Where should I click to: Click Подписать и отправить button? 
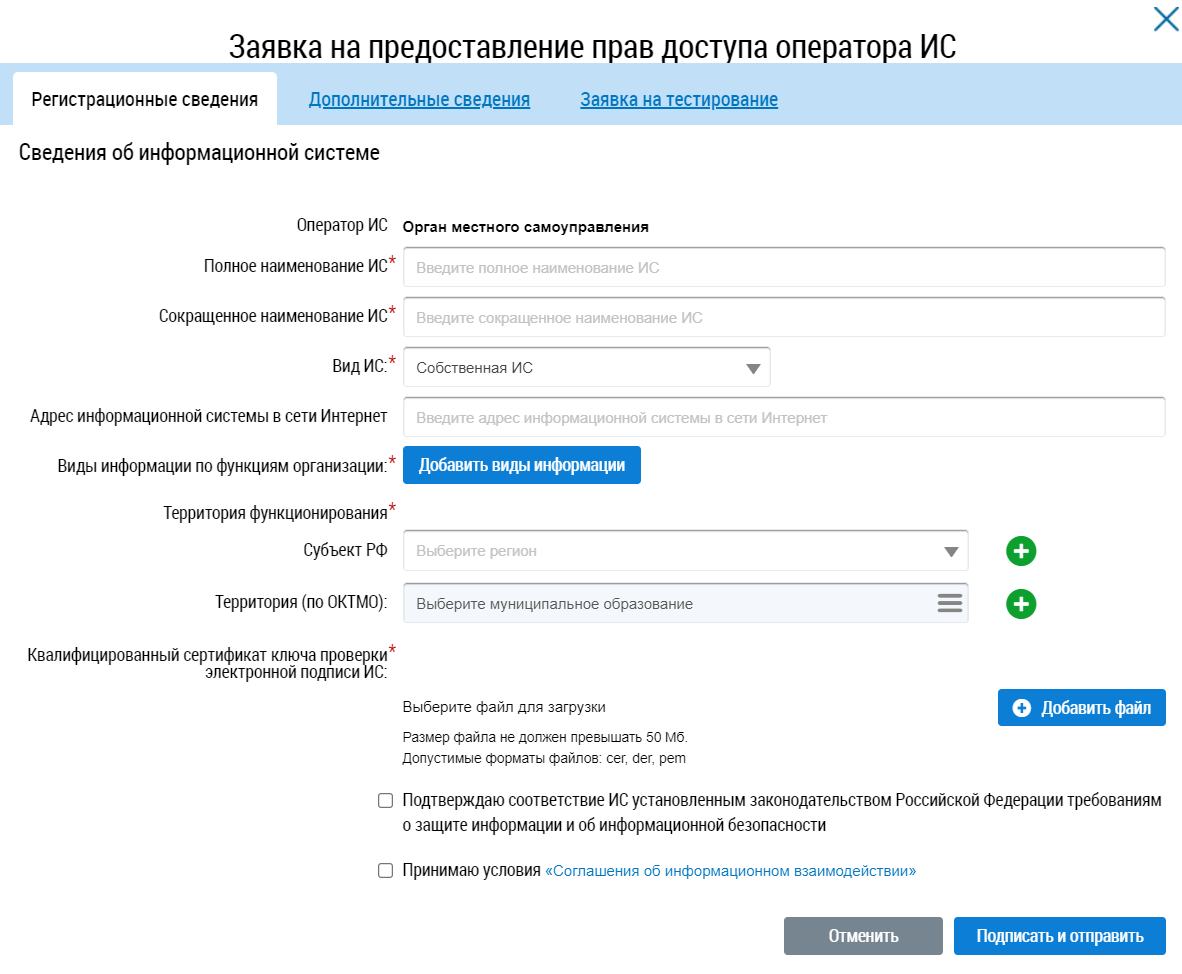tap(1059, 936)
